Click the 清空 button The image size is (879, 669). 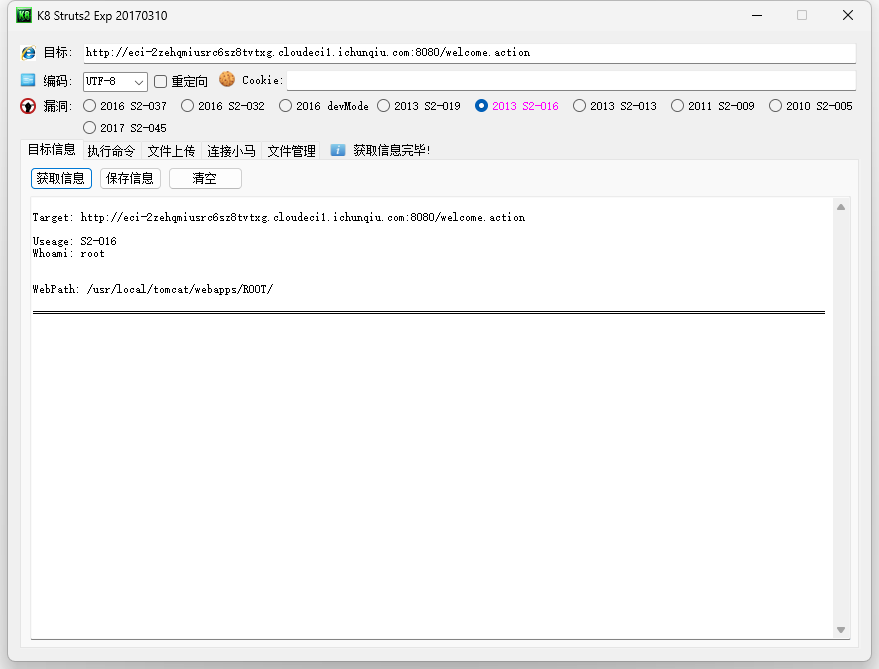(204, 178)
